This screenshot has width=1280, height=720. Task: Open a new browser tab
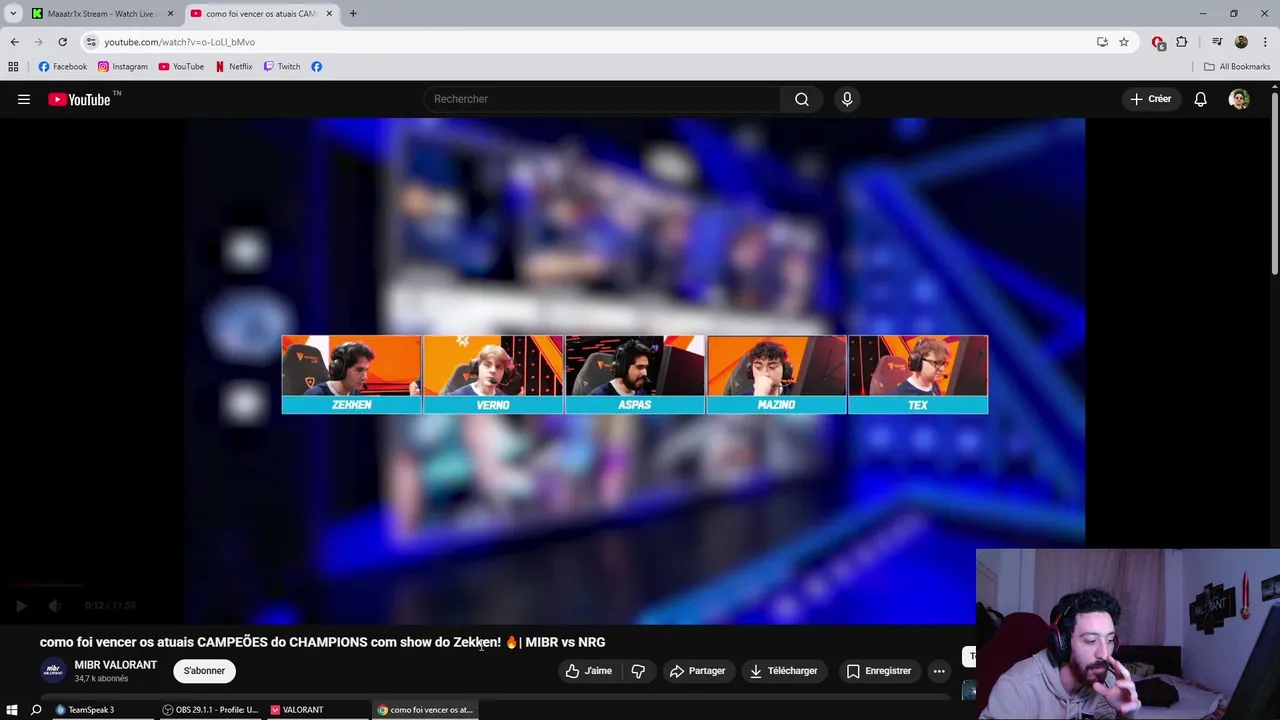click(x=353, y=13)
